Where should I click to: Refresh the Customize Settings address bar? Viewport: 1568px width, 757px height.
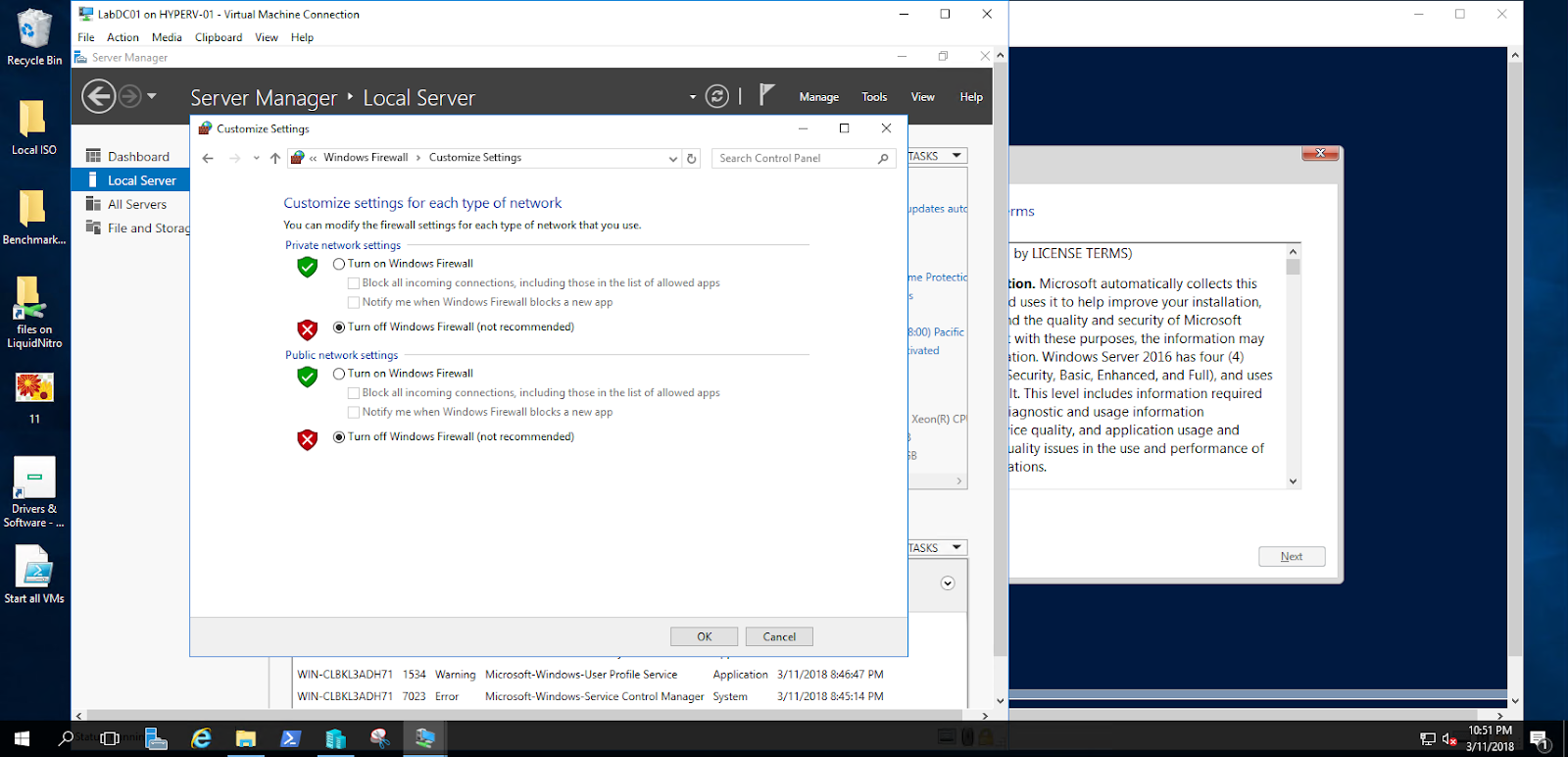click(692, 158)
